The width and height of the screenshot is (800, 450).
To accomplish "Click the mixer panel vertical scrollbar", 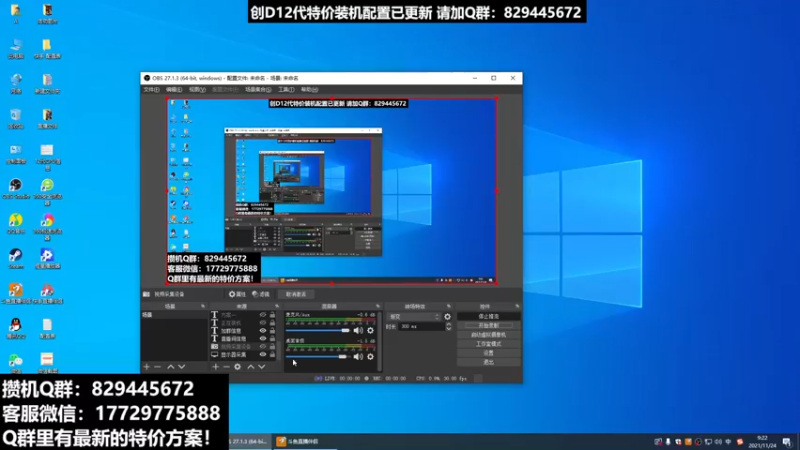I will [380, 340].
